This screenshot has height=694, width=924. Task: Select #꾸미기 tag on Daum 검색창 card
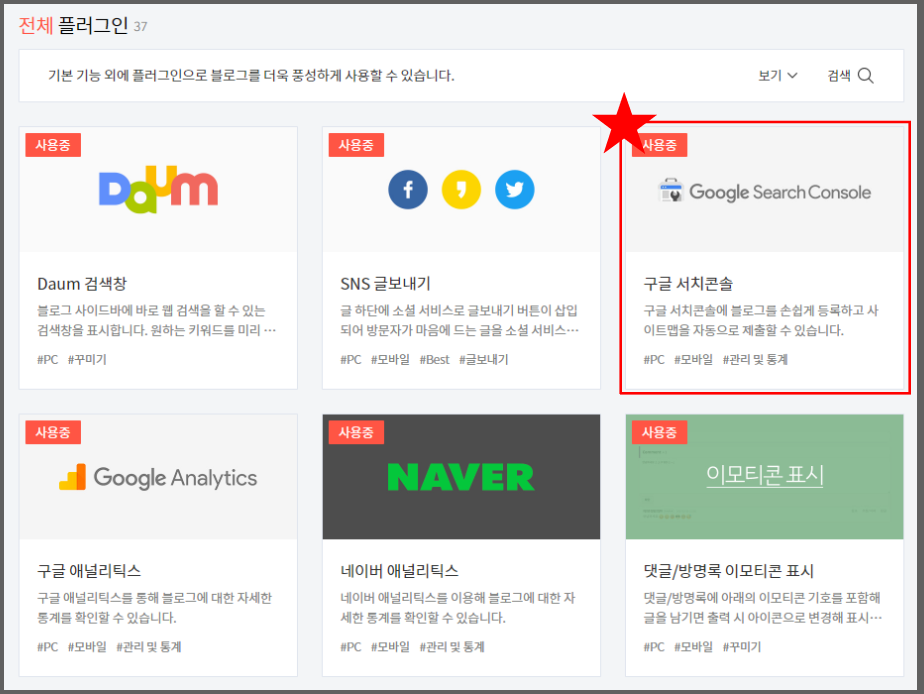87,359
